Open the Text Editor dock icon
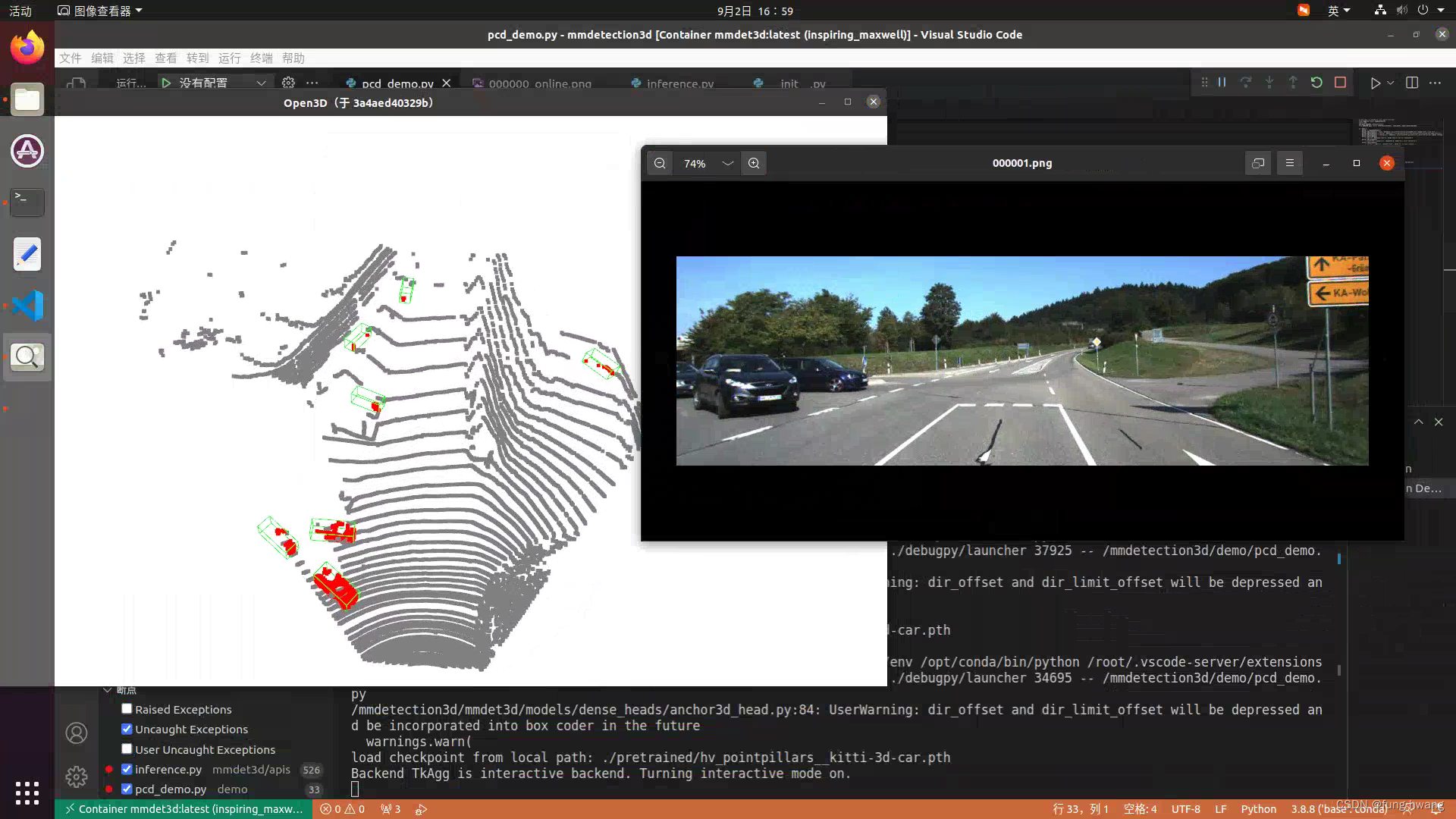1456x819 pixels. click(27, 254)
